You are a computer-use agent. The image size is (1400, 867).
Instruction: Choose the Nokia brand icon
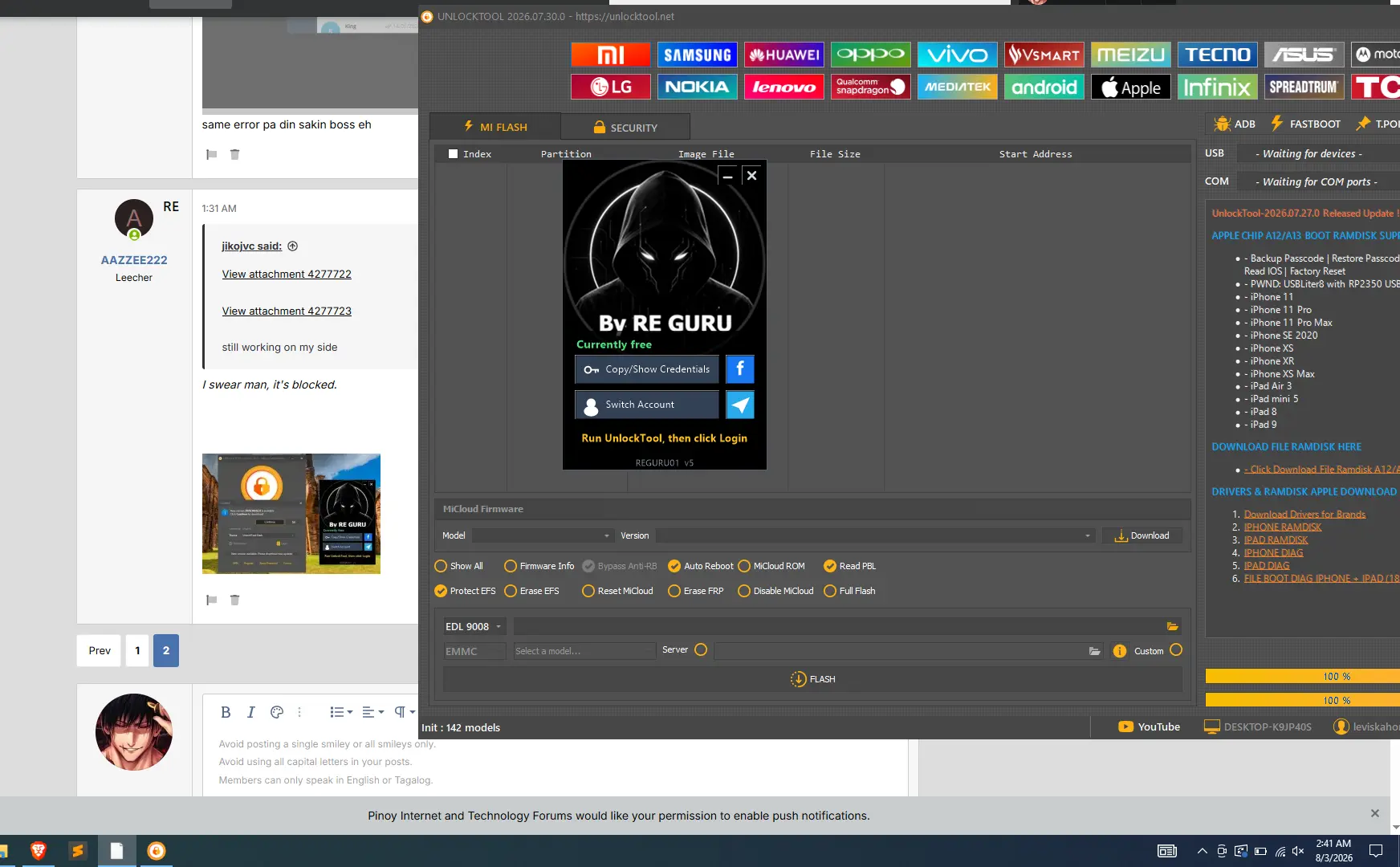(x=698, y=87)
